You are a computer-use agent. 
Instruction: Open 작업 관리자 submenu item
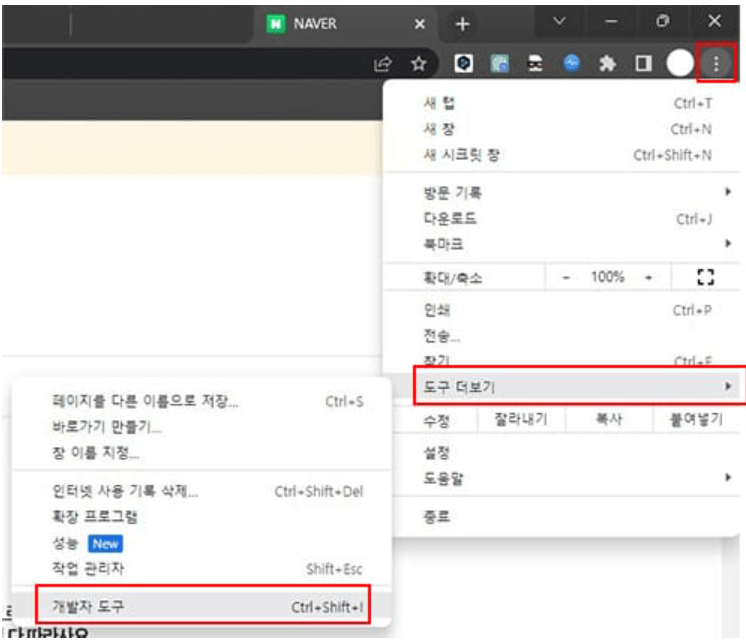(x=202, y=568)
